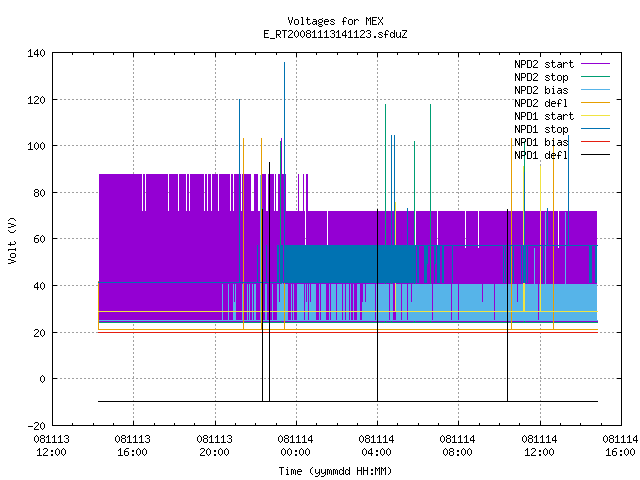Click the y-axis tick label 0
The height and width of the screenshot is (480, 640).
pos(42,379)
